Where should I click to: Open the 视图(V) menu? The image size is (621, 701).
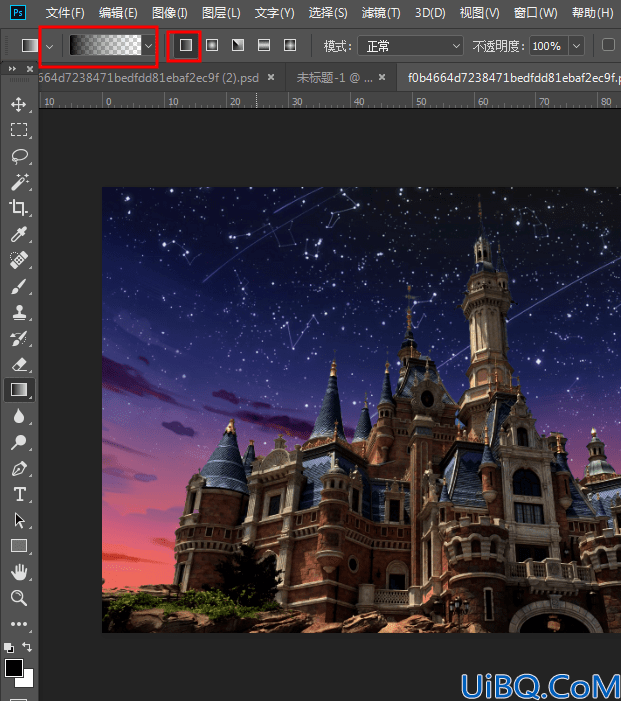point(479,13)
